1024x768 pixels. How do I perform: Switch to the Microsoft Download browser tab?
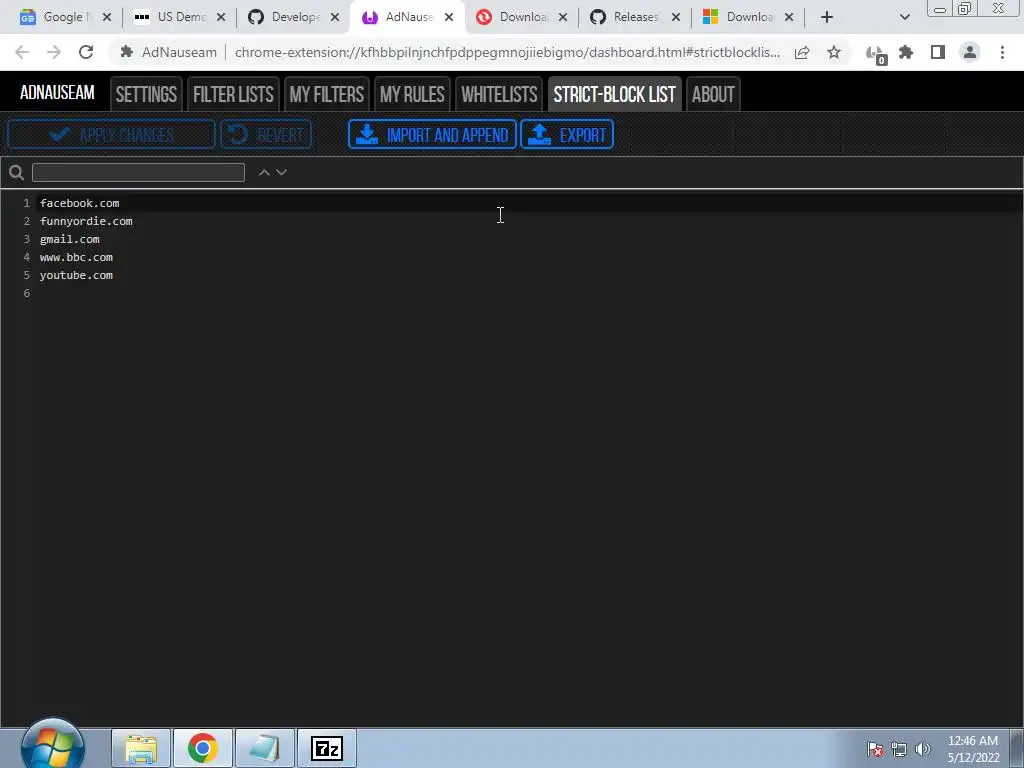(x=748, y=17)
